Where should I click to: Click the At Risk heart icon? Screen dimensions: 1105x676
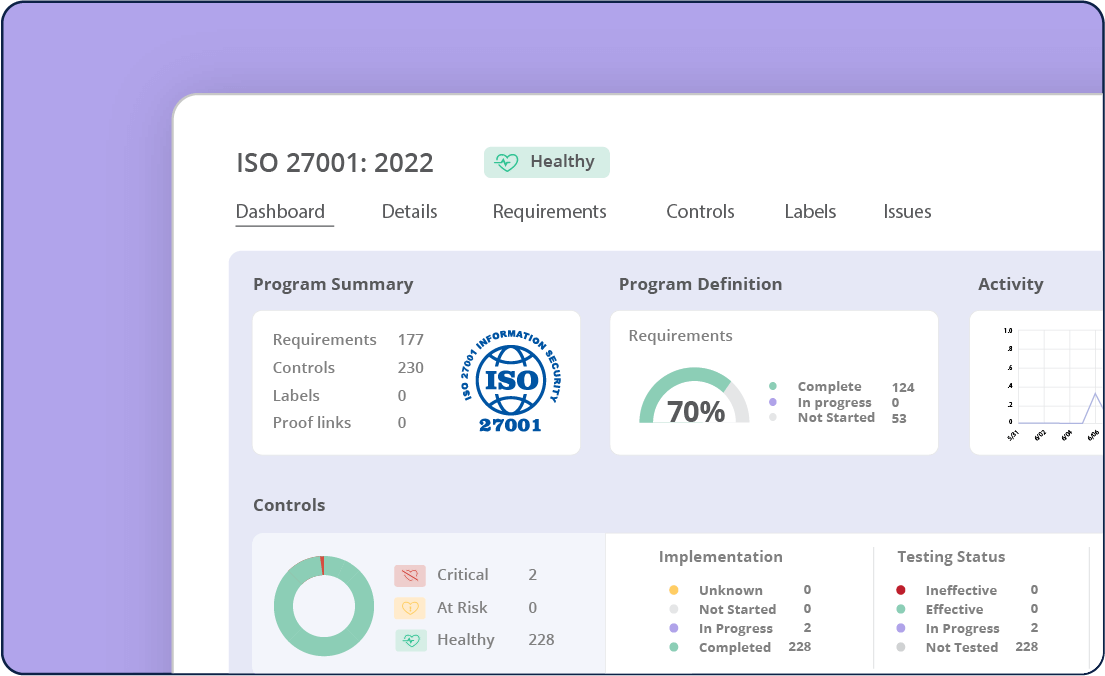coord(410,608)
